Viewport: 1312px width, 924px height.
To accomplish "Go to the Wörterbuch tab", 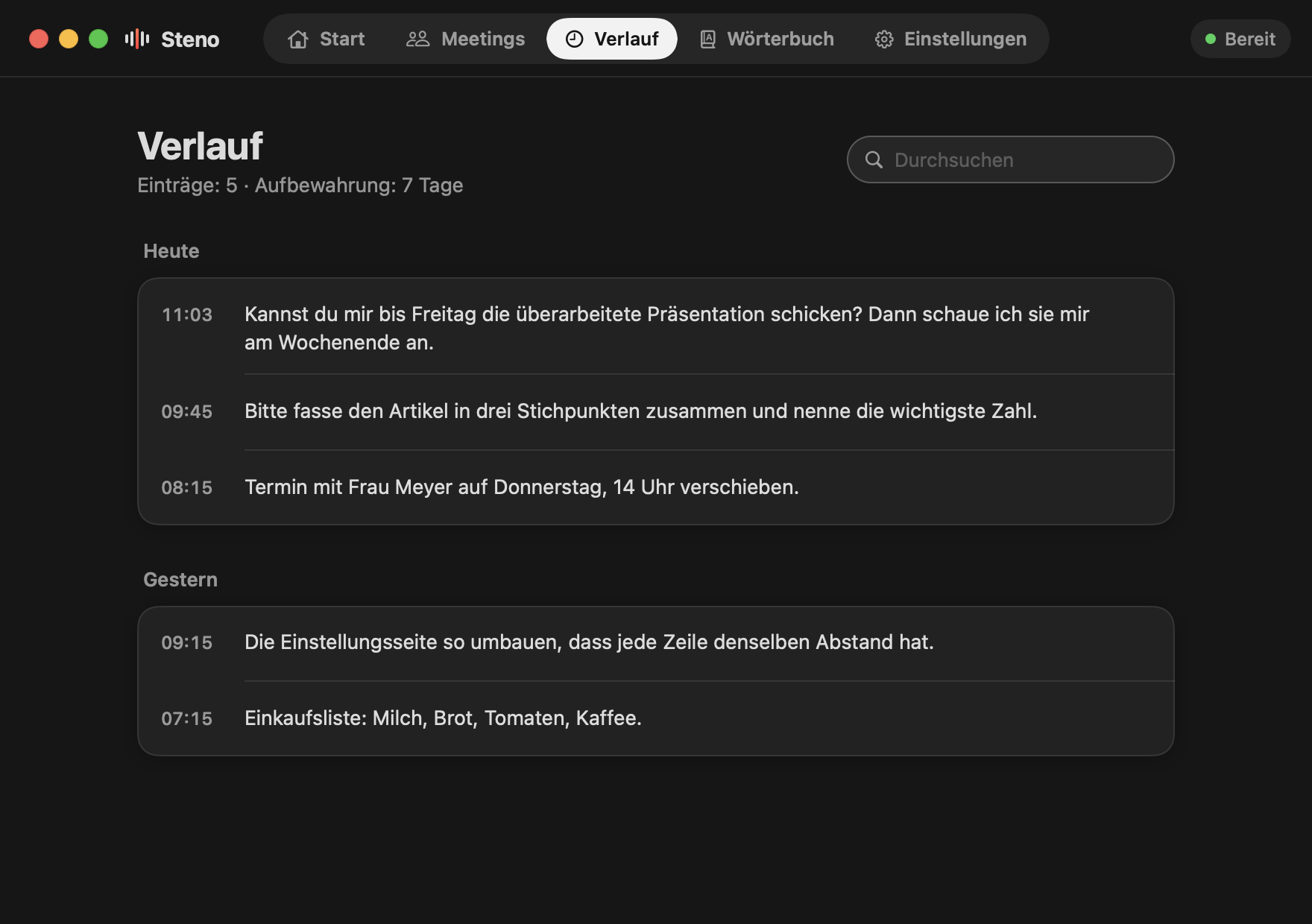I will (767, 39).
